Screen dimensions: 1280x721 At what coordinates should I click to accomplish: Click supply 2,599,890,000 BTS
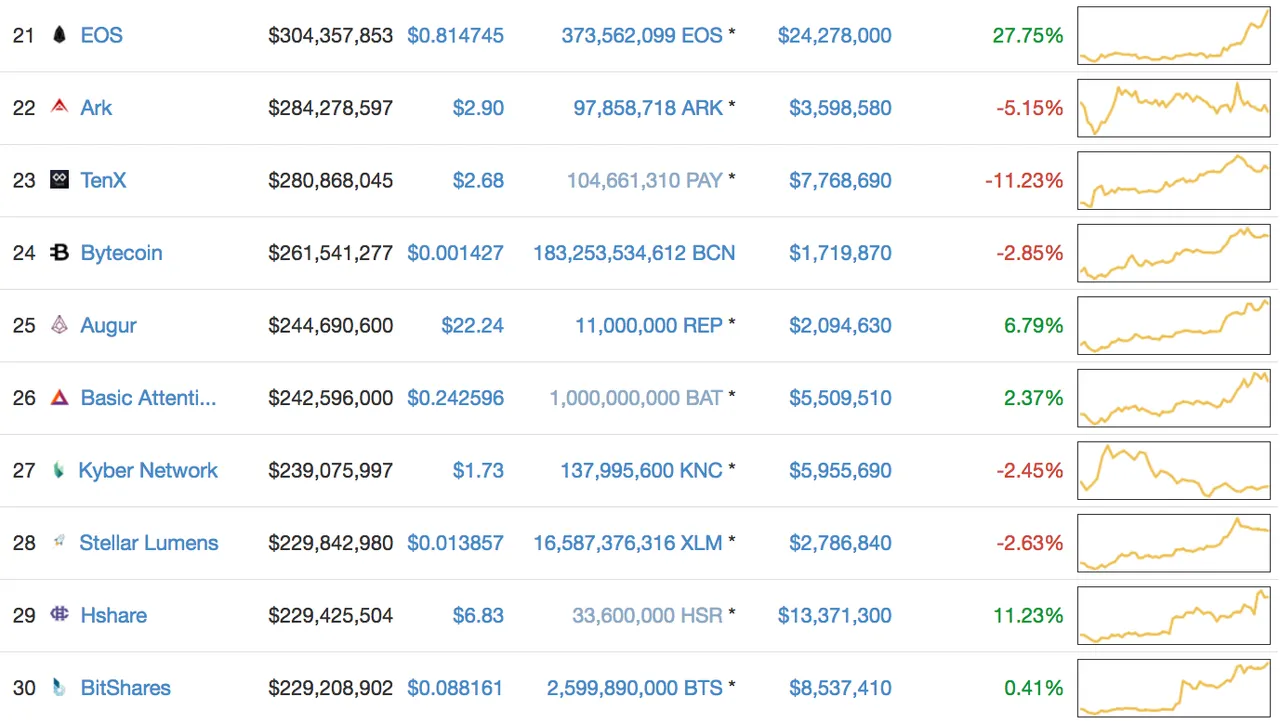pos(635,688)
